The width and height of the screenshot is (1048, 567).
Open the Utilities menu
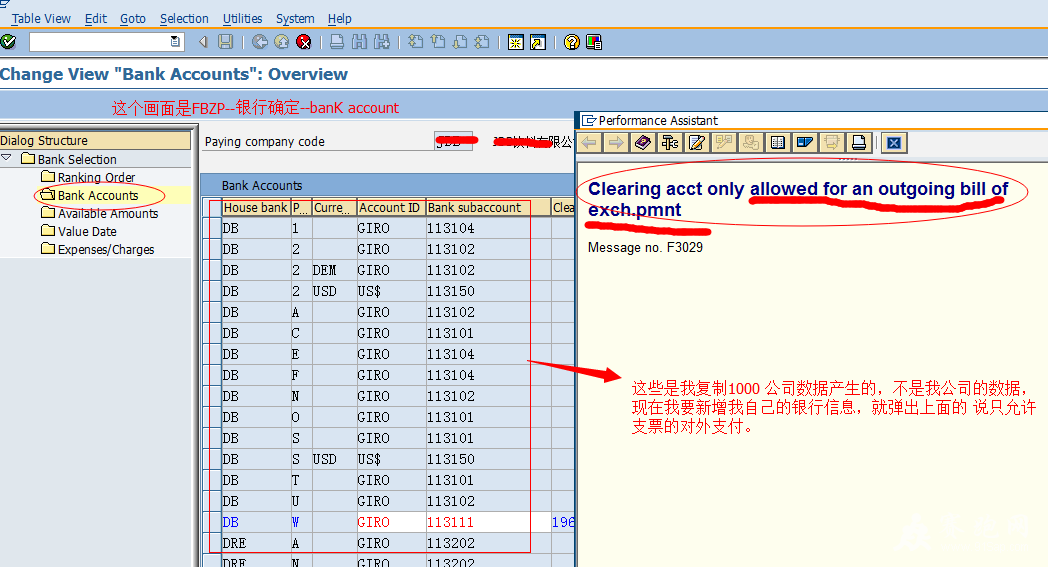pyautogui.click(x=242, y=19)
